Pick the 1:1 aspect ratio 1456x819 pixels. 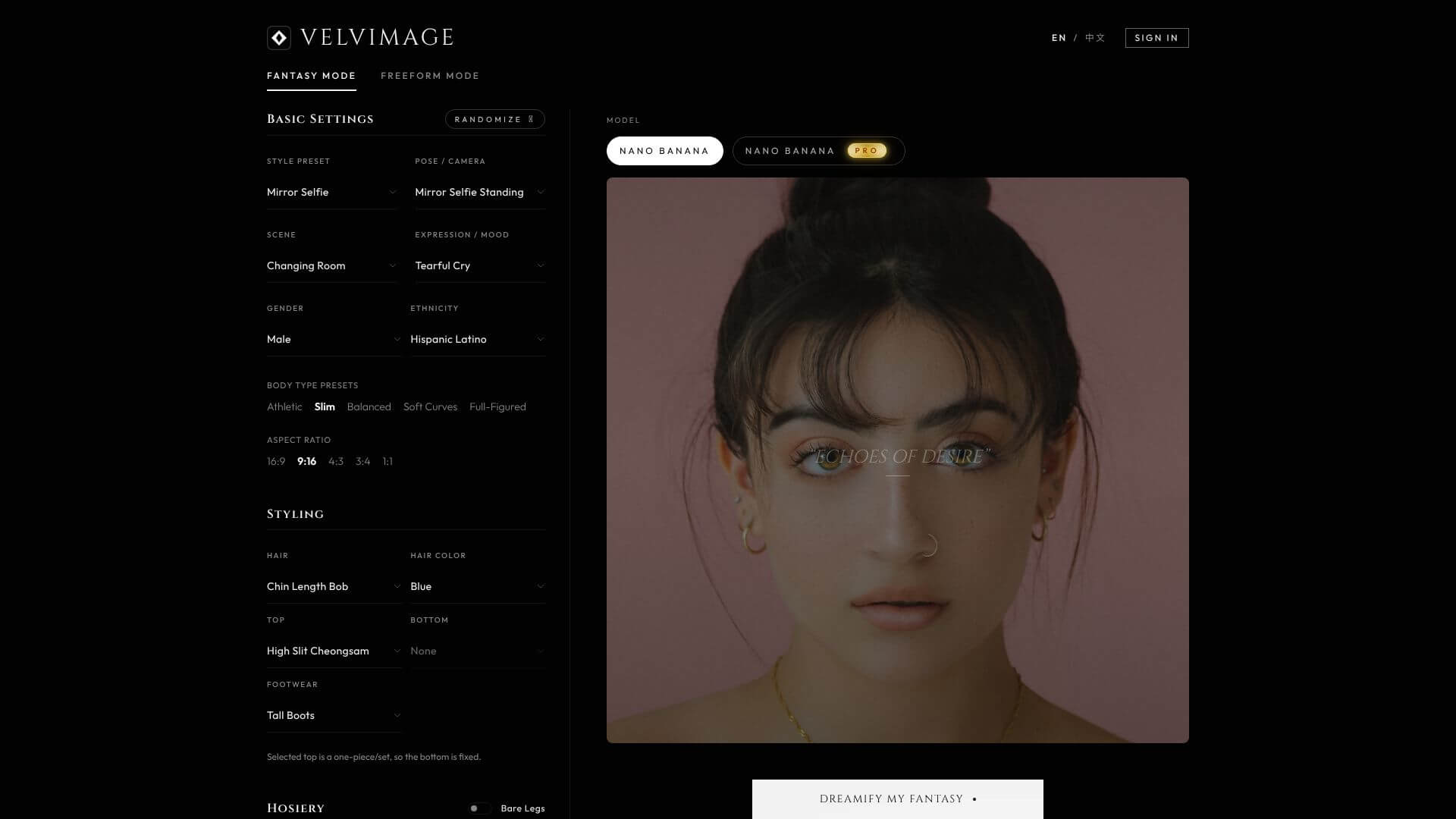coord(388,462)
